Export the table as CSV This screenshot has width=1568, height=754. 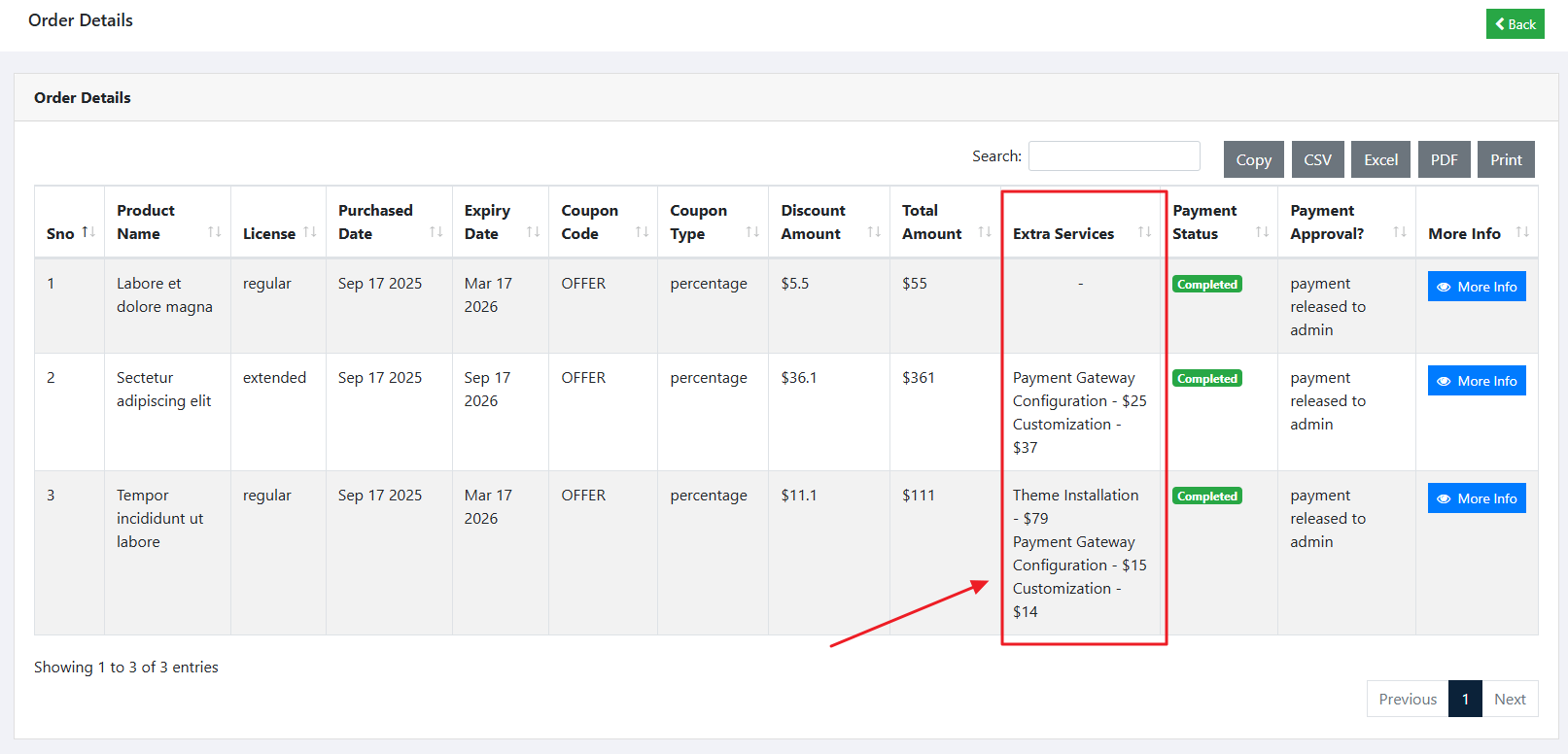pyautogui.click(x=1317, y=159)
